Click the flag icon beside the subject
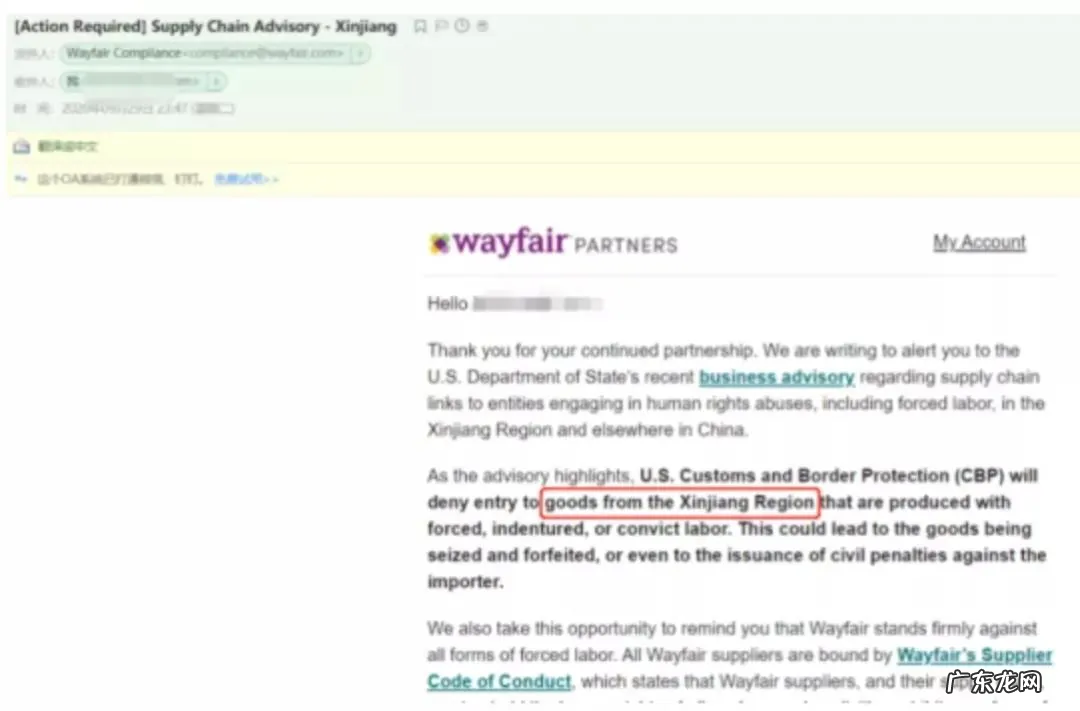 point(442,26)
